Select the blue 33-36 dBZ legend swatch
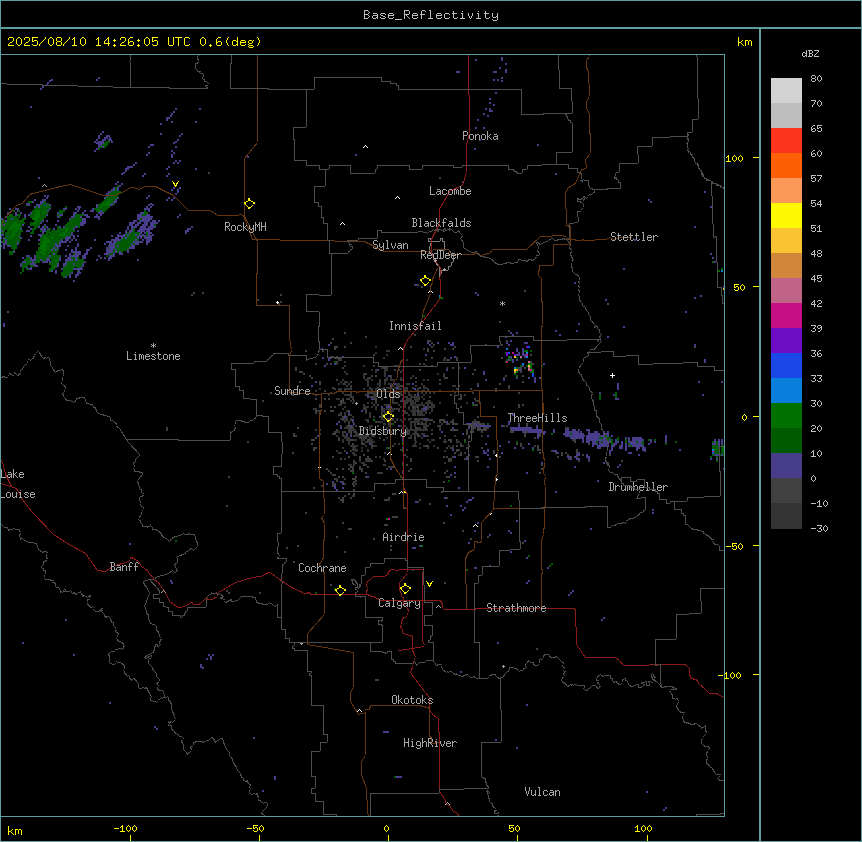Image resolution: width=862 pixels, height=842 pixels. tap(786, 365)
